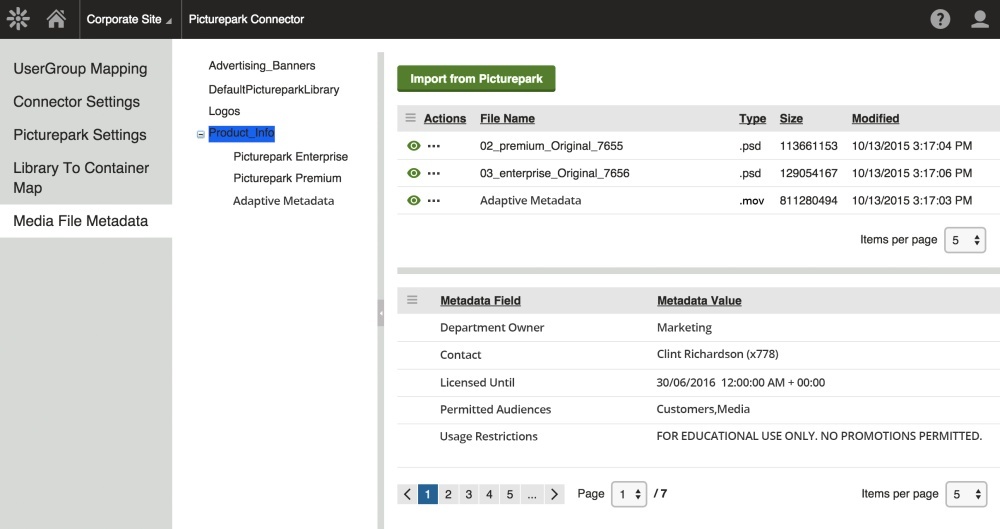Change items per page in metadata table
The image size is (1000, 529).
[966, 494]
